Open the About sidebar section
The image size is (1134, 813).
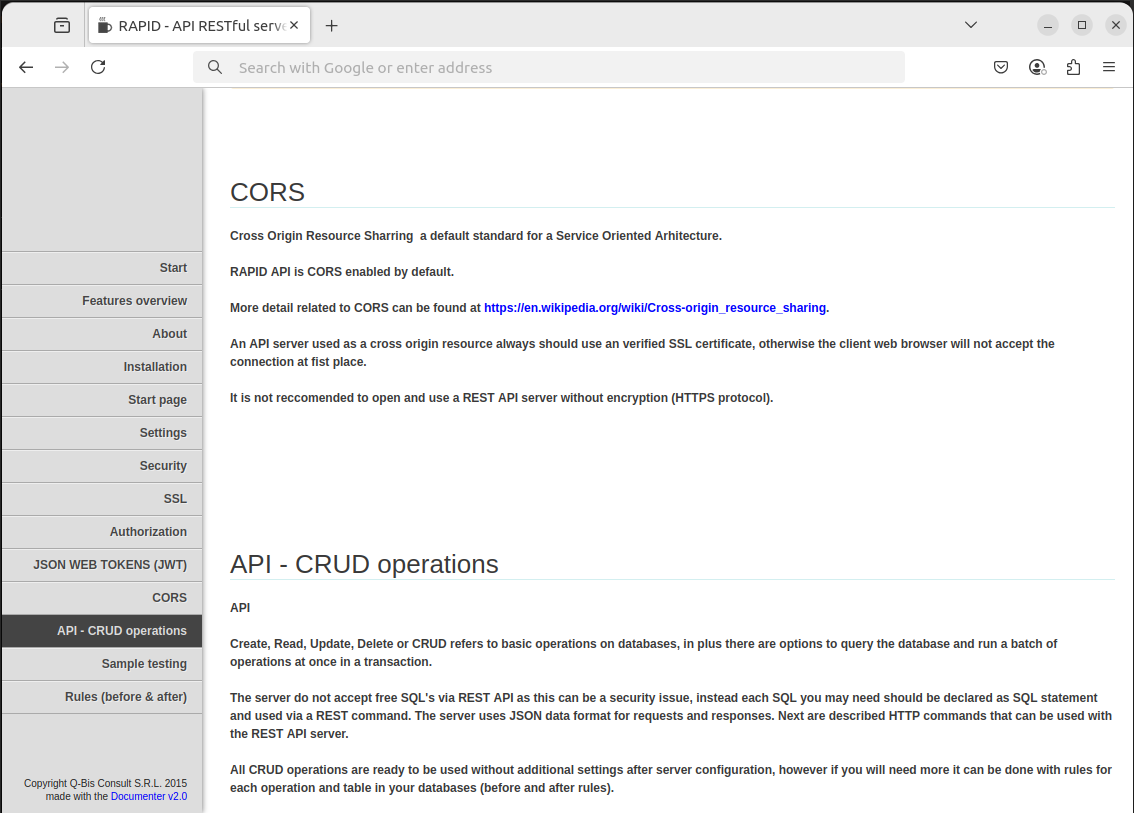point(102,334)
